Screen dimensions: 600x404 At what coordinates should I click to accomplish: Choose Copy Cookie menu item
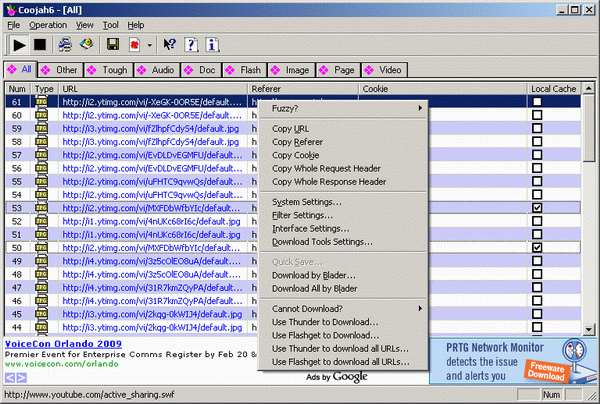point(343,155)
